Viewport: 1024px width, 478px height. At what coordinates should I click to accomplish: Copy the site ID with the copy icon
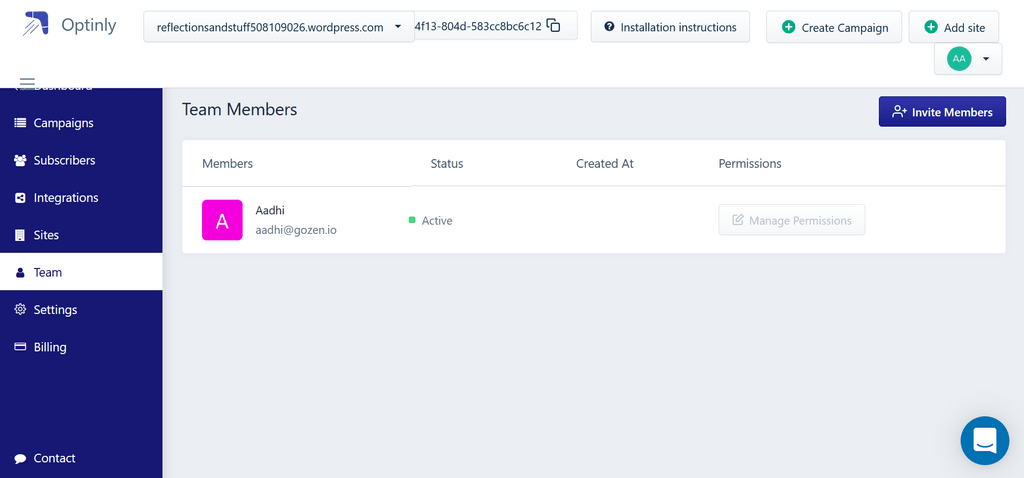click(x=553, y=26)
